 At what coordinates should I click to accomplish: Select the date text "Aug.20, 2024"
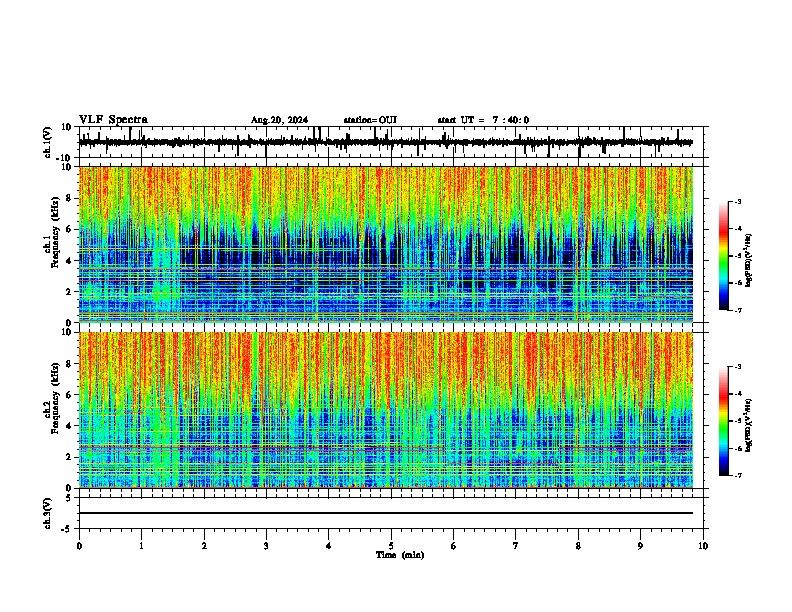tap(279, 120)
